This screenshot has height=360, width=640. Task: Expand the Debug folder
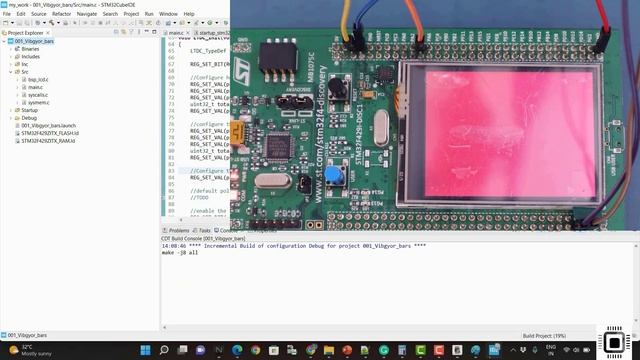11,118
